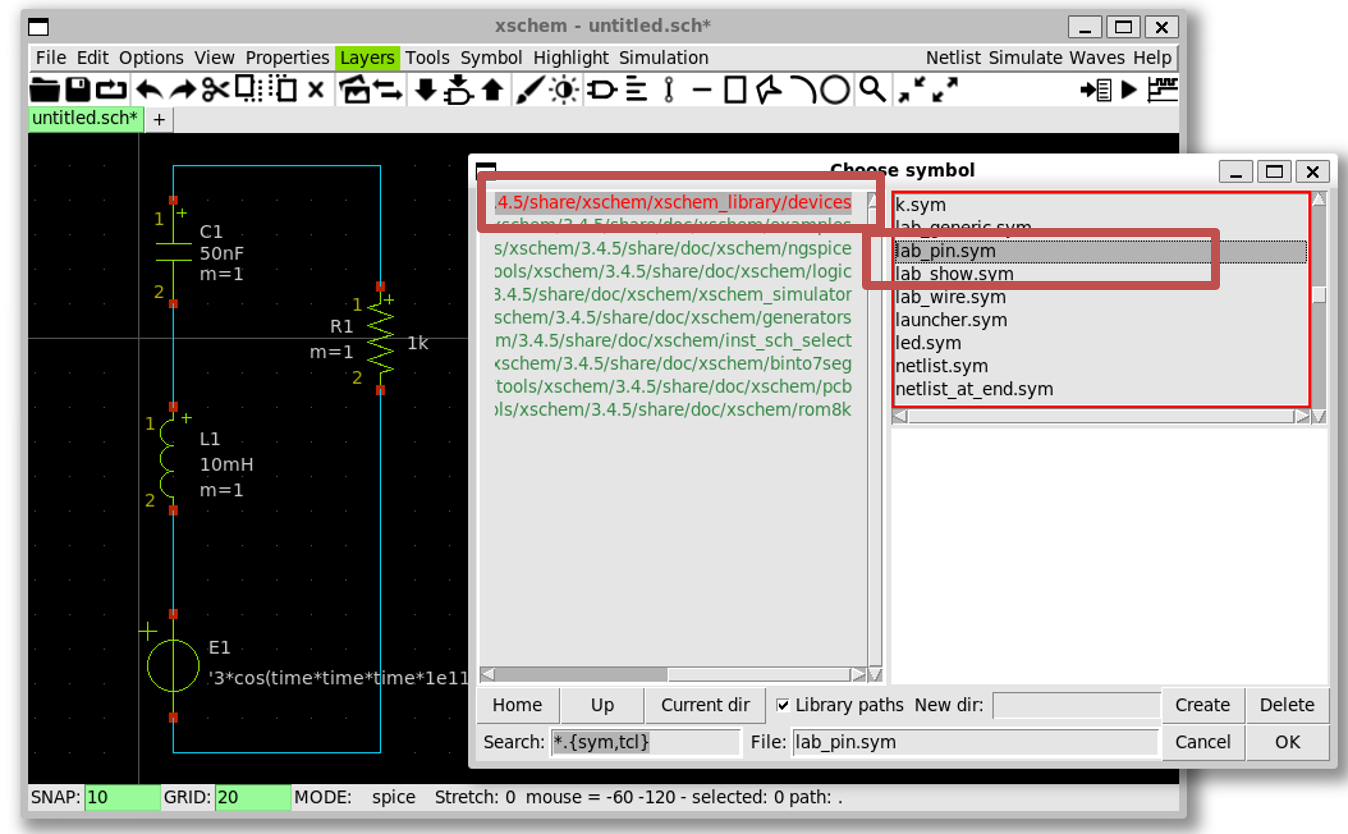Click the play arrow simulate icon
Screen dimensions: 1348x834
tap(1129, 90)
